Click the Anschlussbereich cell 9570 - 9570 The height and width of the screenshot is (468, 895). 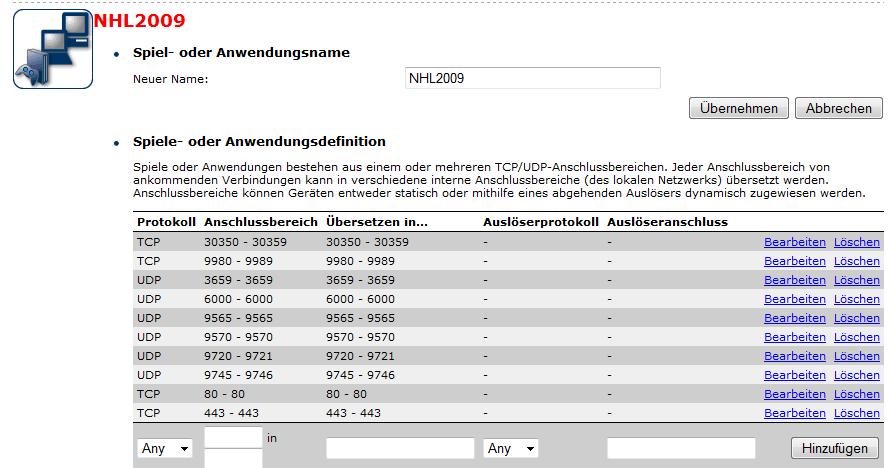tap(239, 337)
